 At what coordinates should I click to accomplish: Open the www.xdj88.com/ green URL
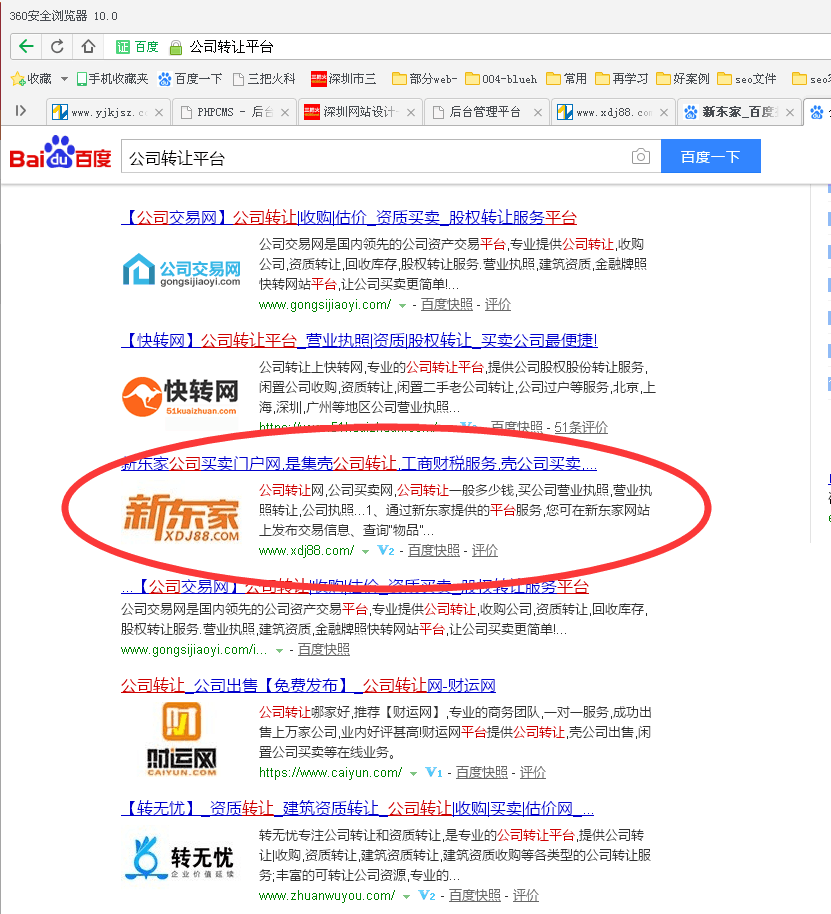tap(306, 550)
